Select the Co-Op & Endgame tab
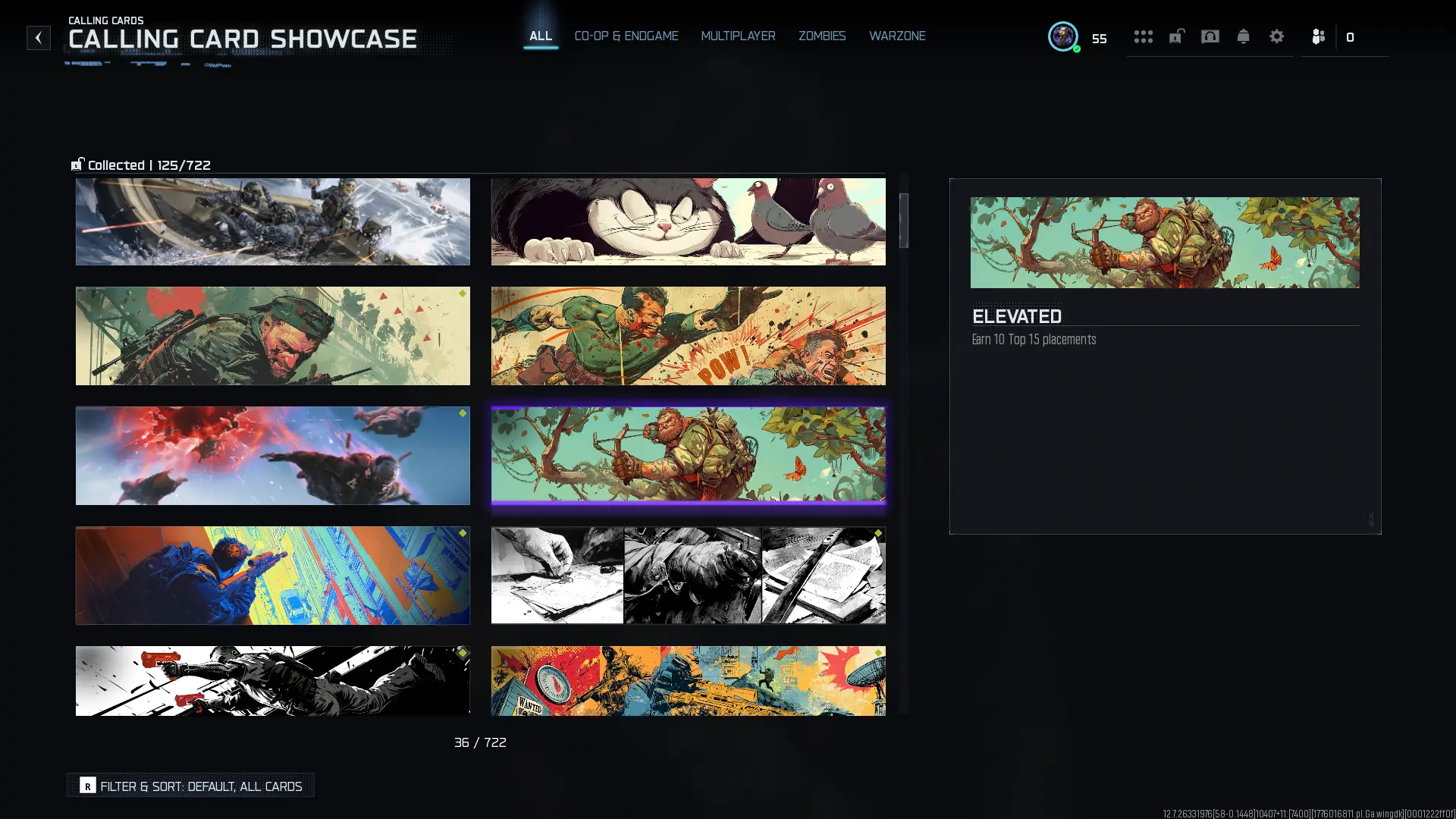 tap(626, 36)
